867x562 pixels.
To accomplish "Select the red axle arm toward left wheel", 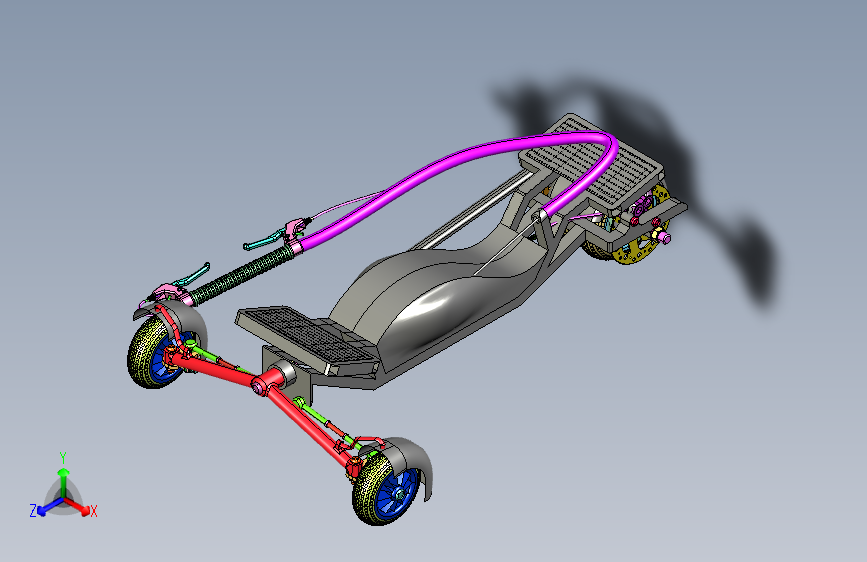I will (216, 368).
